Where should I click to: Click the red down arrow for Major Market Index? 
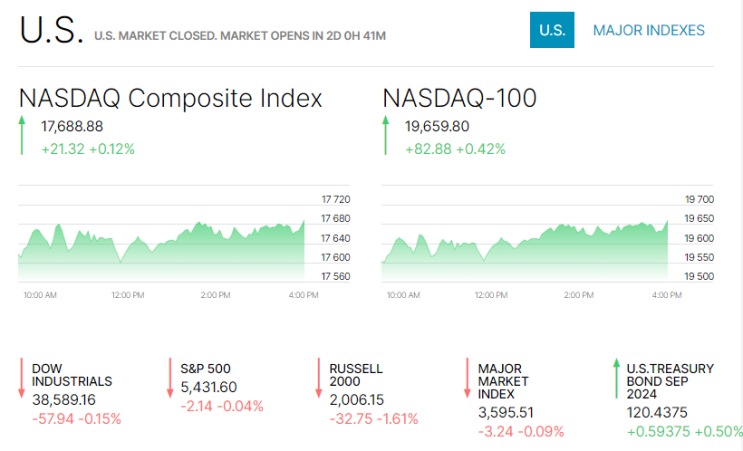point(467,378)
